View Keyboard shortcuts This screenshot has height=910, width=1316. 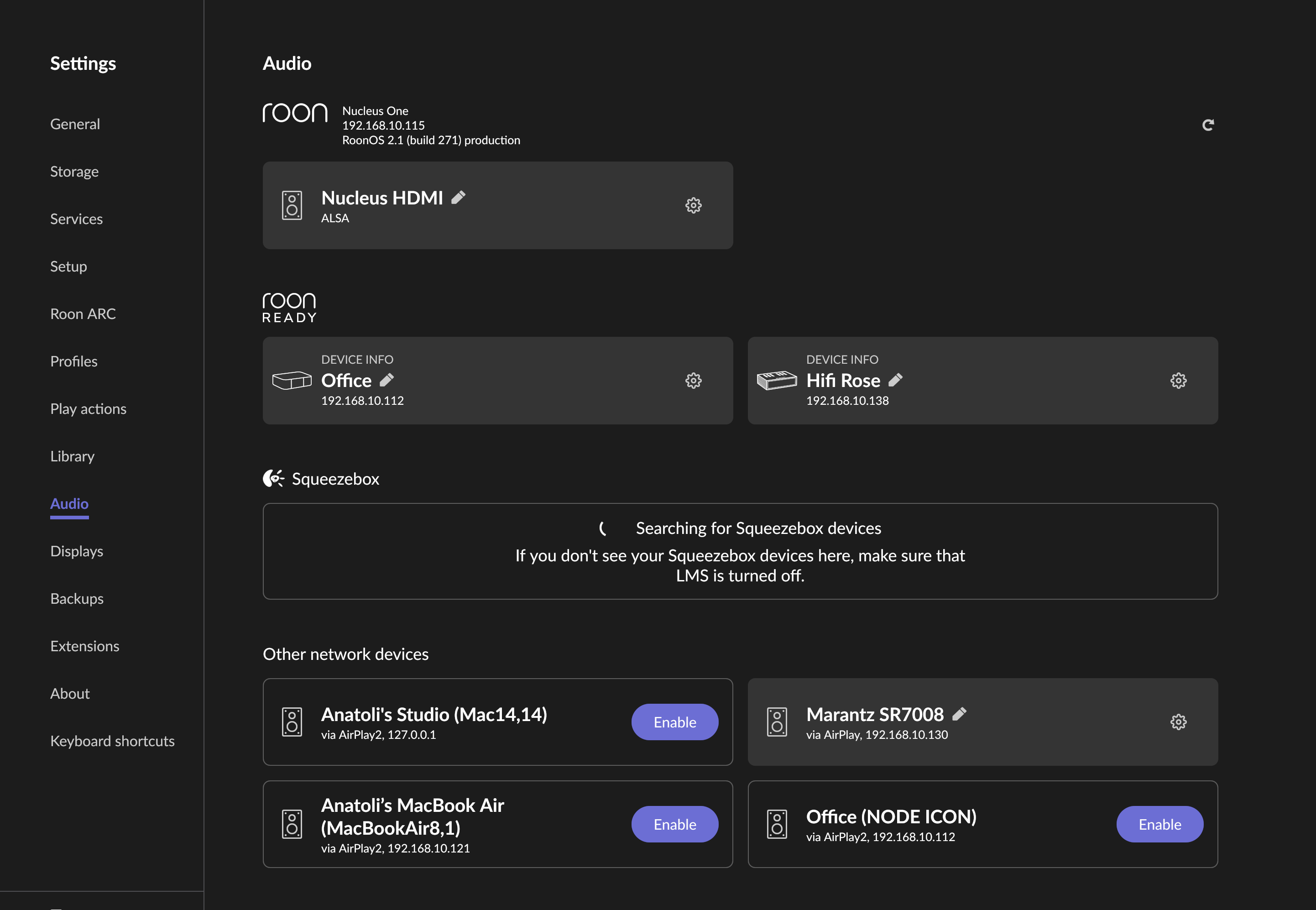(x=112, y=741)
